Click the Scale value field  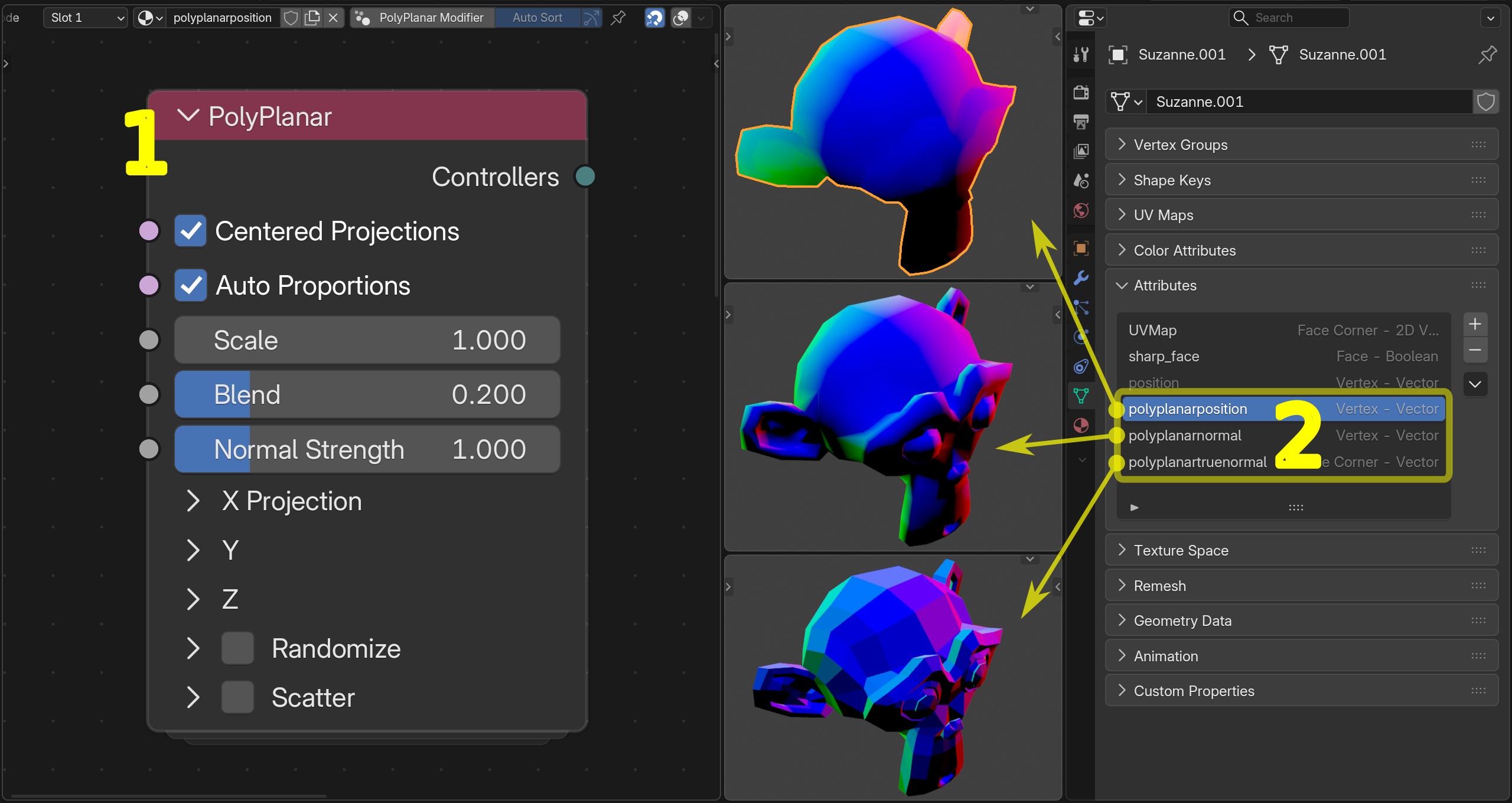coord(367,340)
